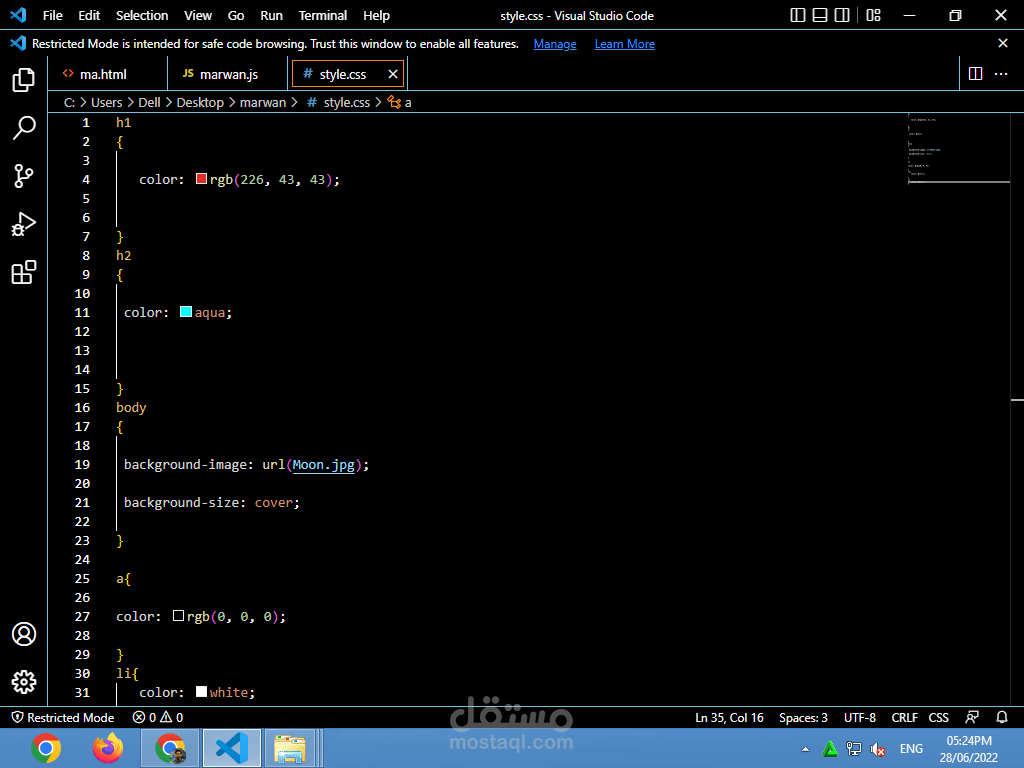Open the Source Control view
This screenshot has height=768, width=1024.
[x=24, y=176]
